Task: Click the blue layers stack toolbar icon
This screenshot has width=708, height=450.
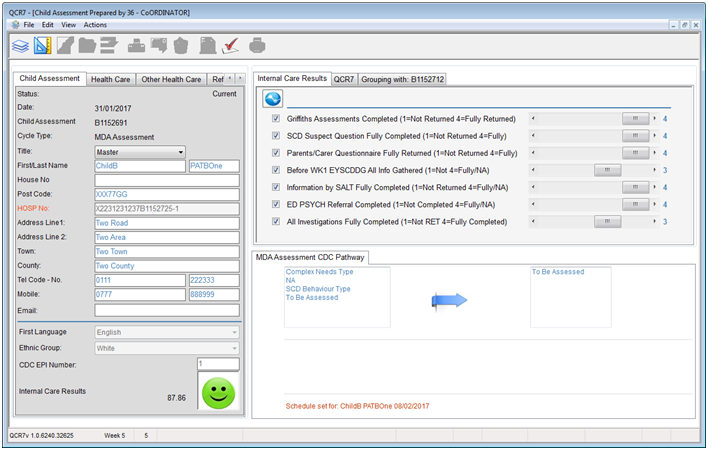Action: (x=19, y=45)
